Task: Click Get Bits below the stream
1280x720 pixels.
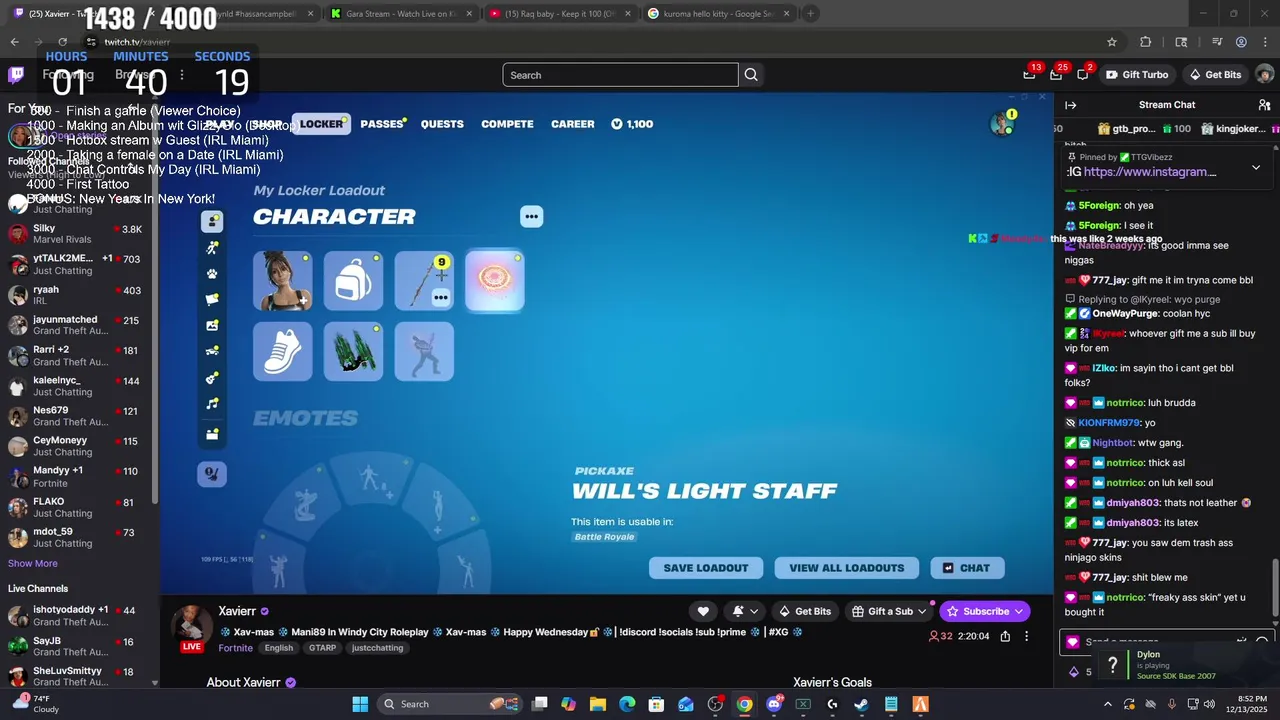Action: 805,611
